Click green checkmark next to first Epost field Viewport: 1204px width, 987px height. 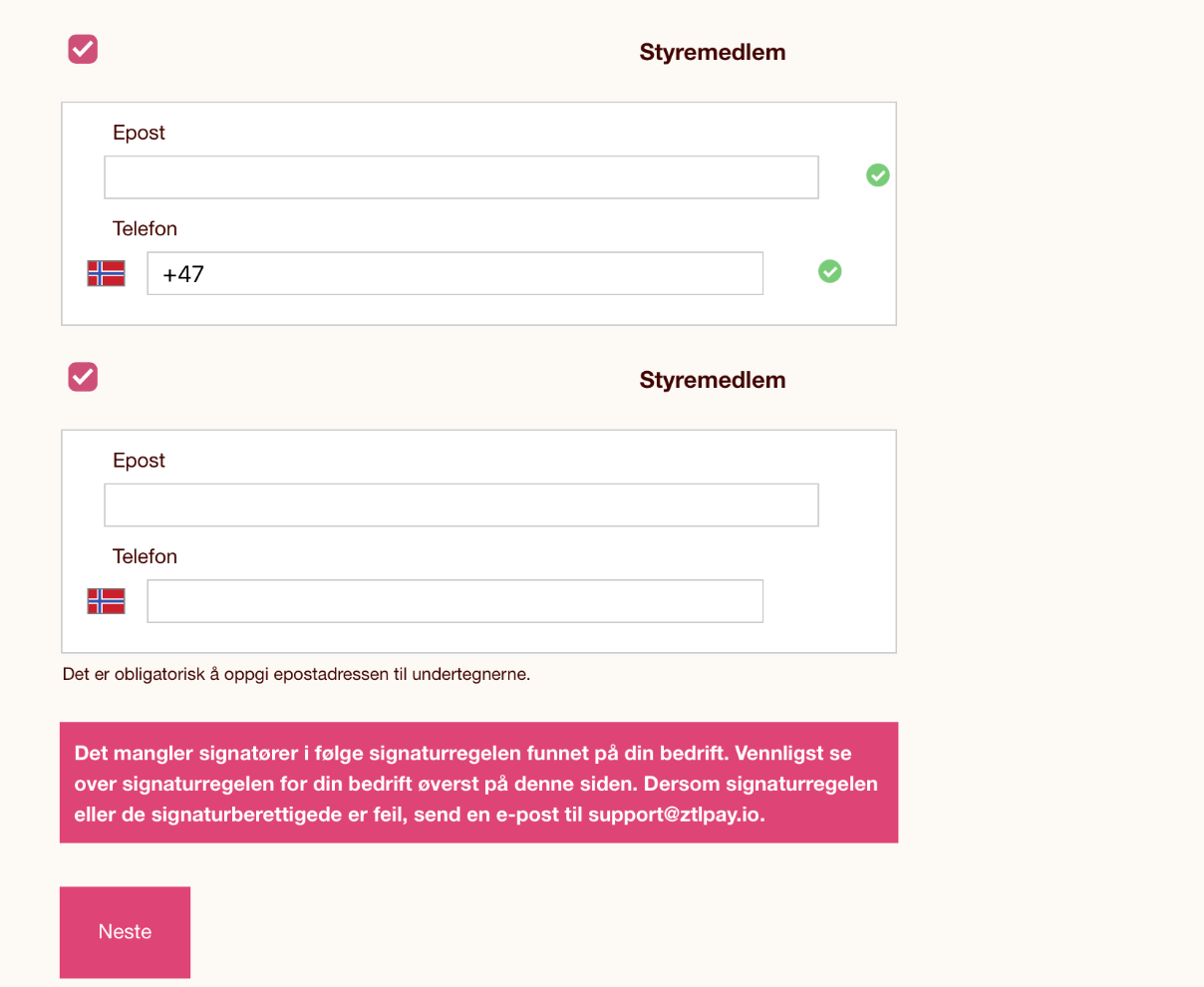[877, 175]
